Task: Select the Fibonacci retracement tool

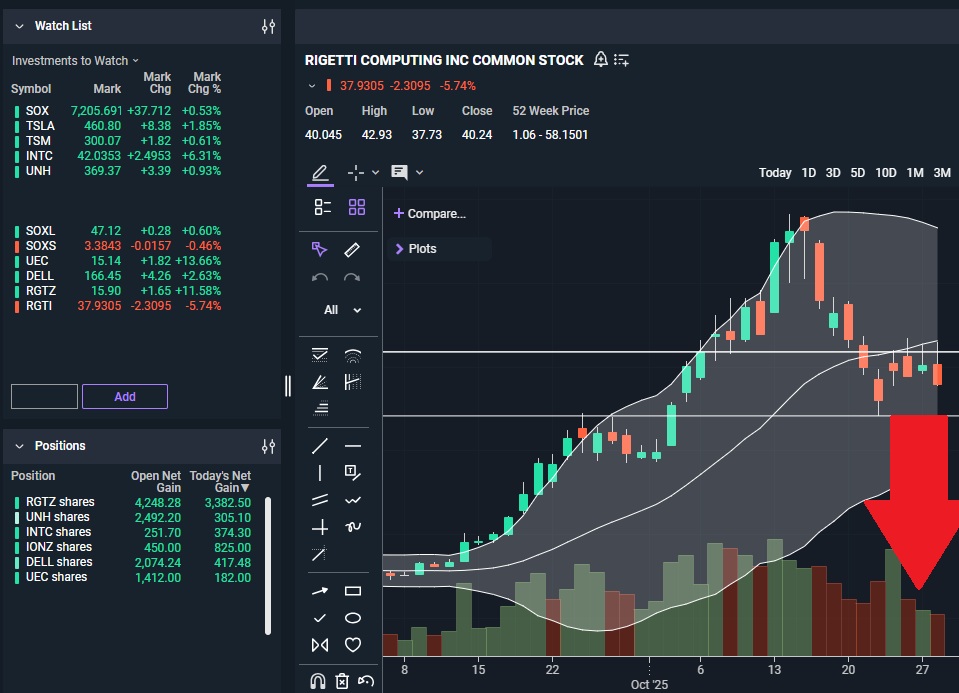Action: click(x=320, y=355)
